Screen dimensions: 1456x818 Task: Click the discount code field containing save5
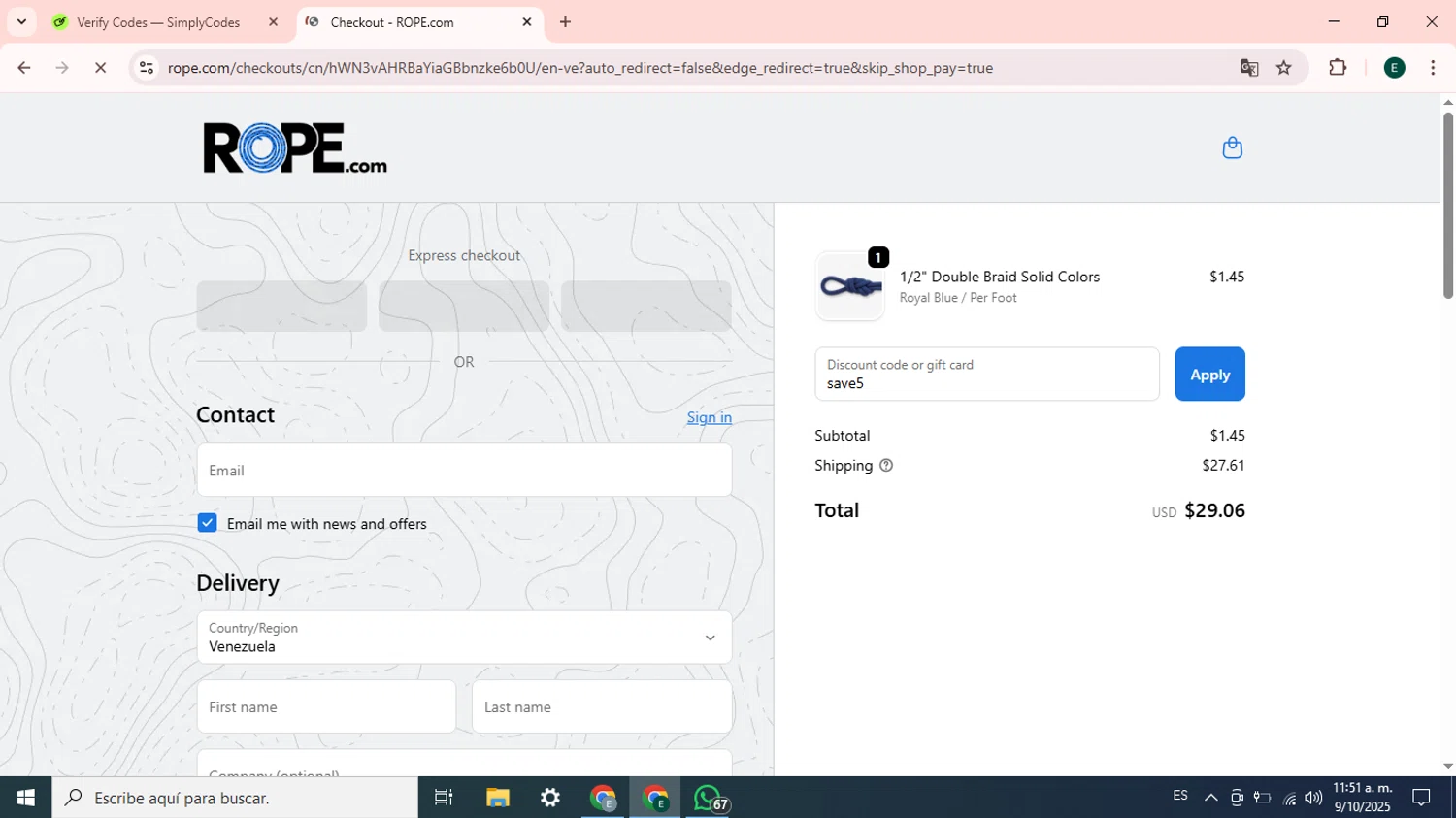[x=987, y=374]
